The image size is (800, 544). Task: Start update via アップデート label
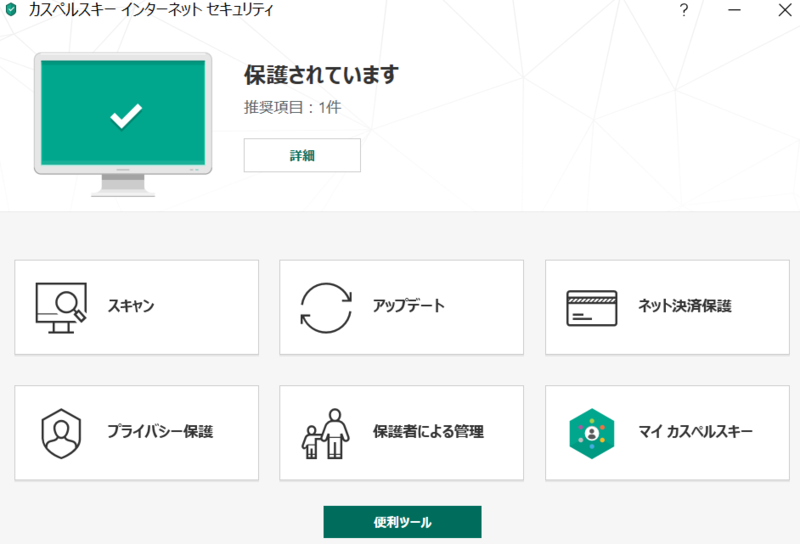click(408, 306)
